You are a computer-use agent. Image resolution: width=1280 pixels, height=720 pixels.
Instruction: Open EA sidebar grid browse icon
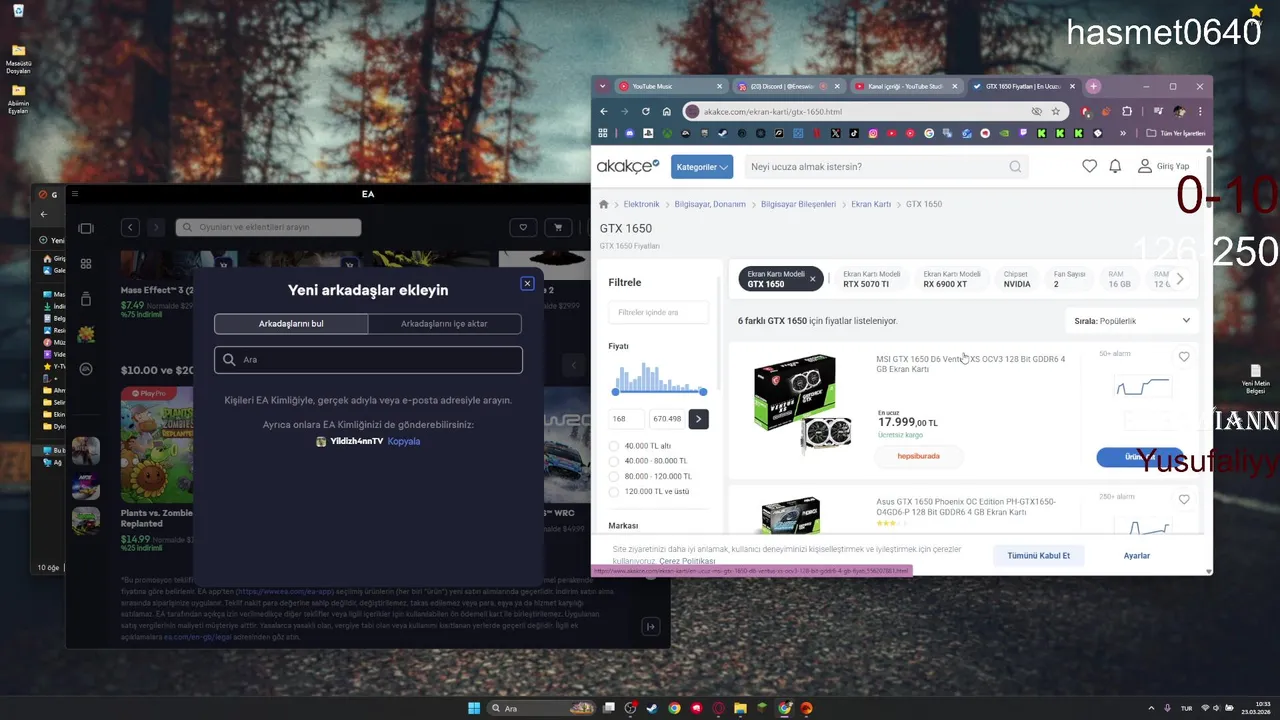86,264
